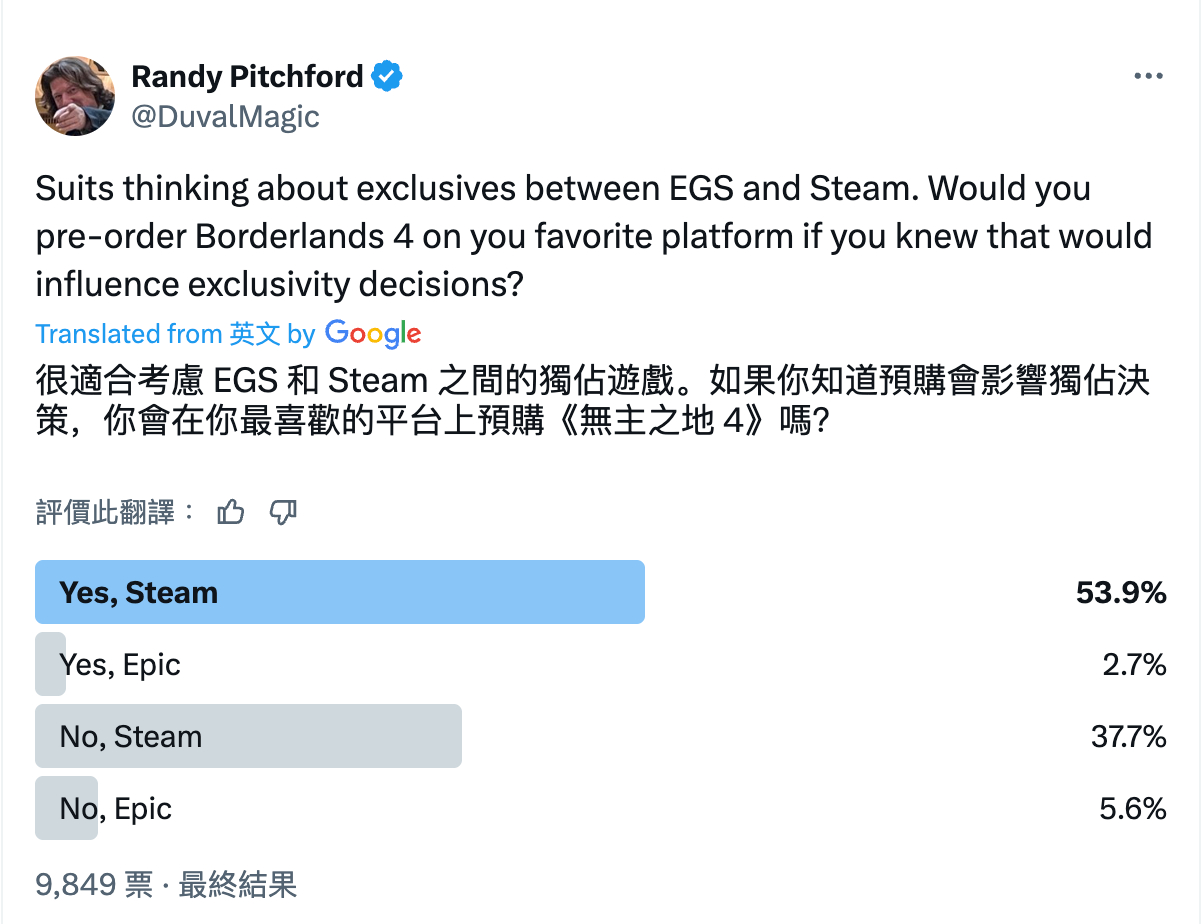Open the three-dot more options menu
Image resolution: width=1202 pixels, height=924 pixels.
click(1147, 77)
